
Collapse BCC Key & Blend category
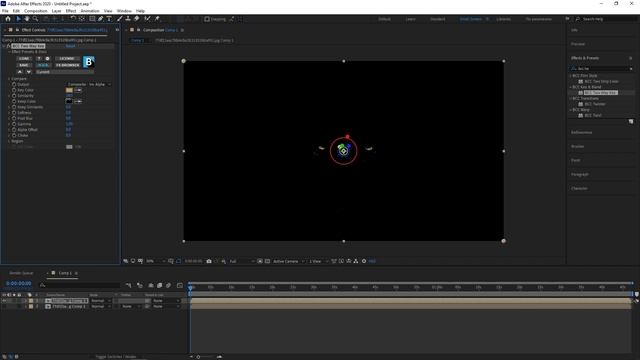(x=571, y=87)
